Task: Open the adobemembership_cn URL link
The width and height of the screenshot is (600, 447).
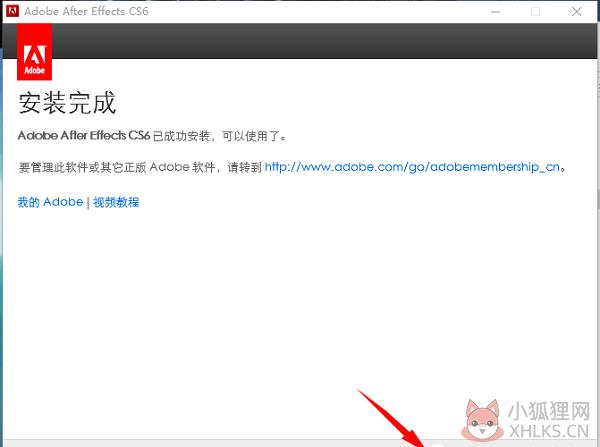Action: (x=412, y=167)
